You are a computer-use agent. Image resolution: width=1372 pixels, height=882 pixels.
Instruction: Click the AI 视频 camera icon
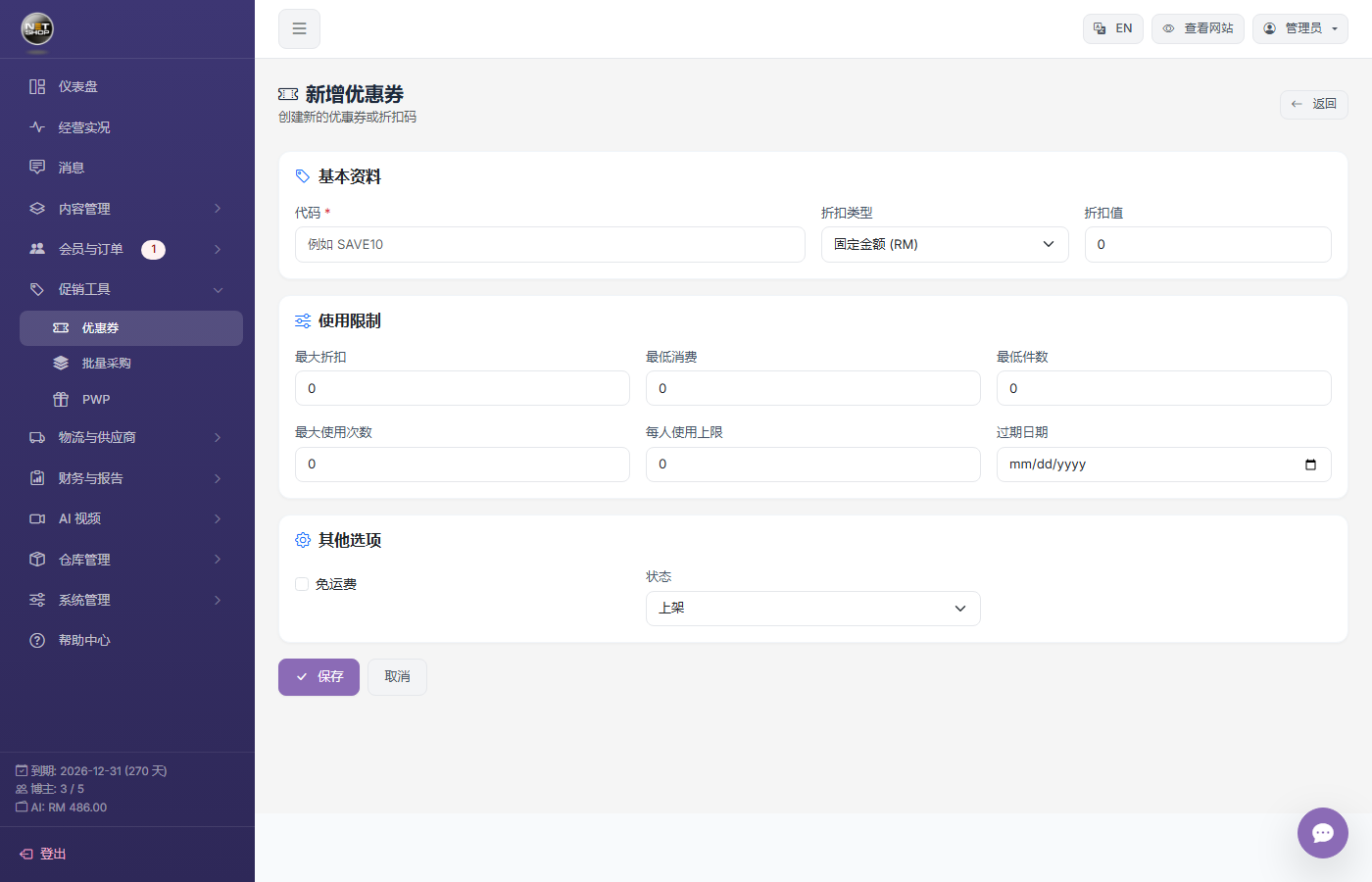(37, 518)
